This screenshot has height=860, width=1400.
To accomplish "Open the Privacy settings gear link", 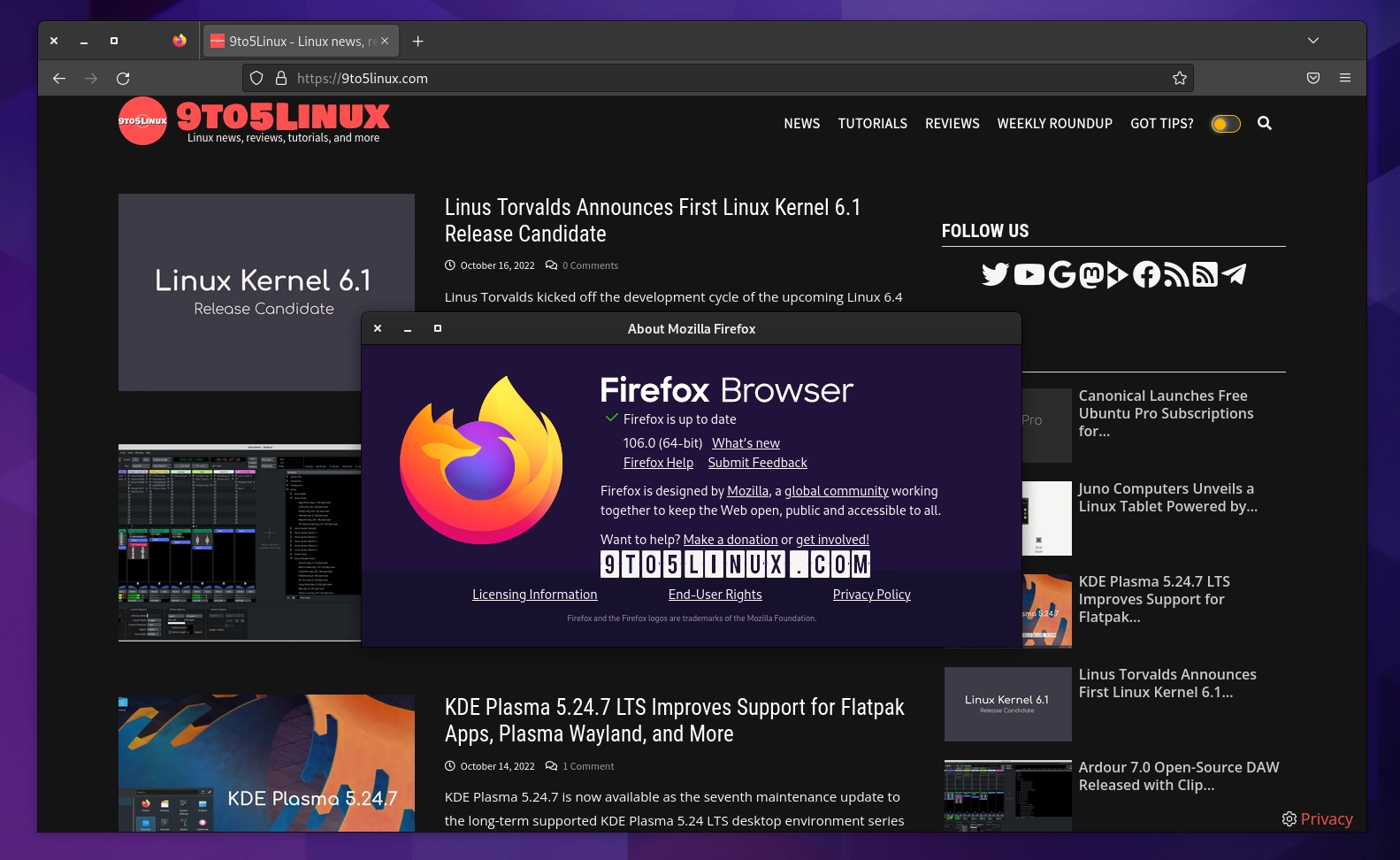I will pyautogui.click(x=1318, y=819).
